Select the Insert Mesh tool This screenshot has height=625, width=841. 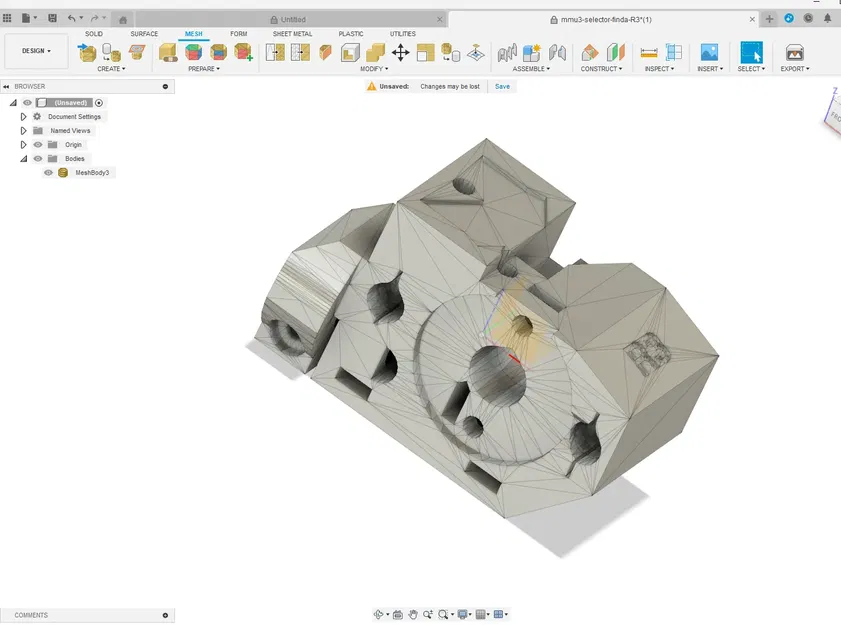point(88,52)
